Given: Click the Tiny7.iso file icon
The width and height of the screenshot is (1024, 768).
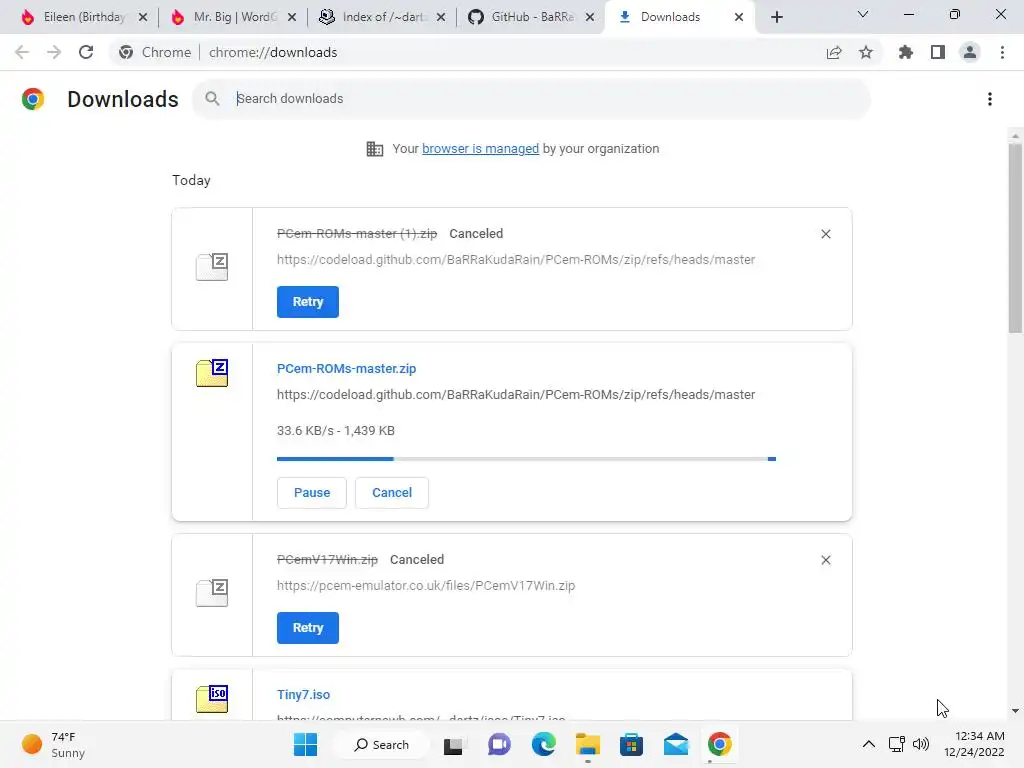Looking at the screenshot, I should point(212,699).
